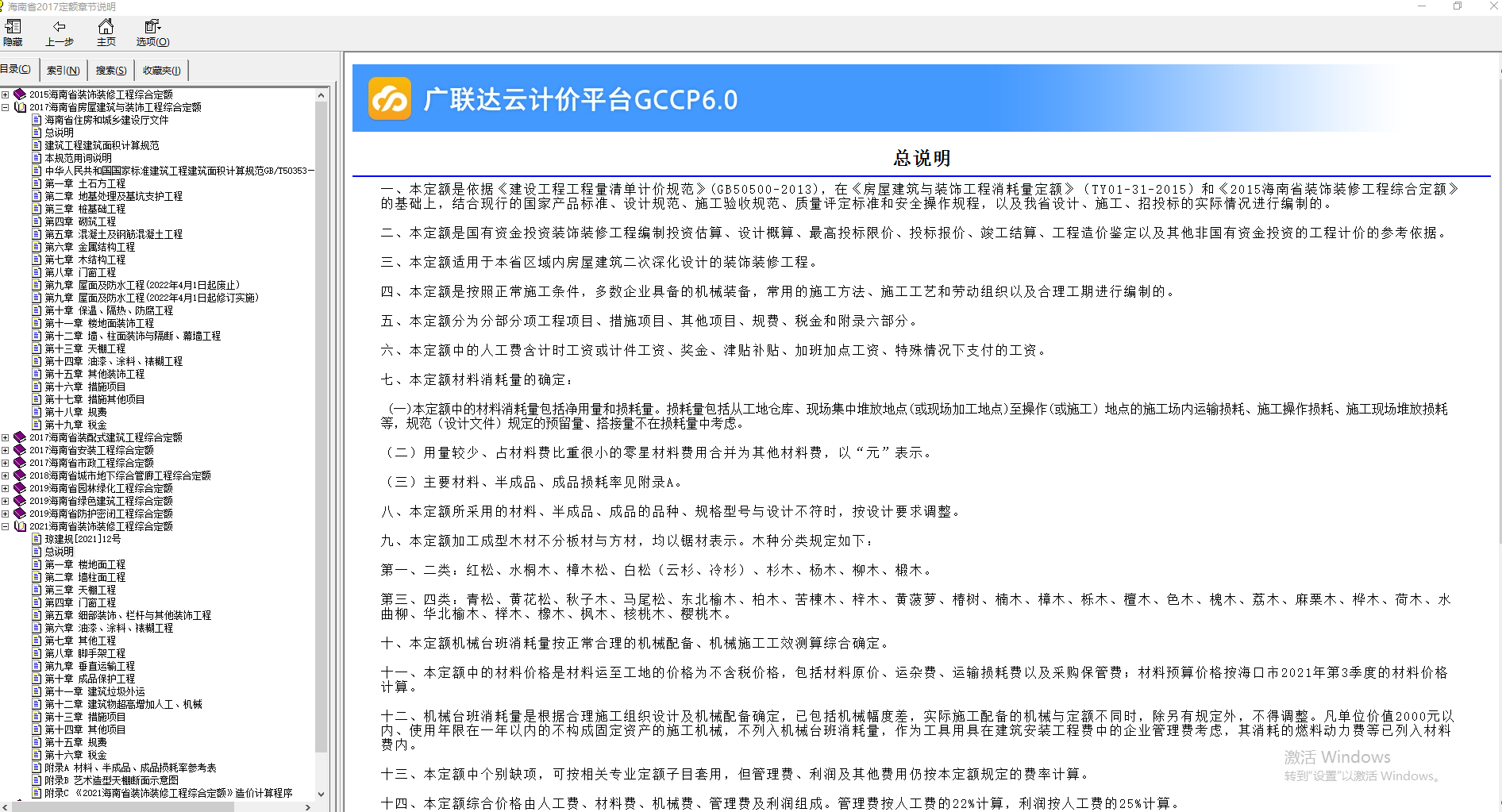This screenshot has width=1502, height=812.
Task: Click the 广联达 GCCP6.0 logo icon
Action: (390, 98)
